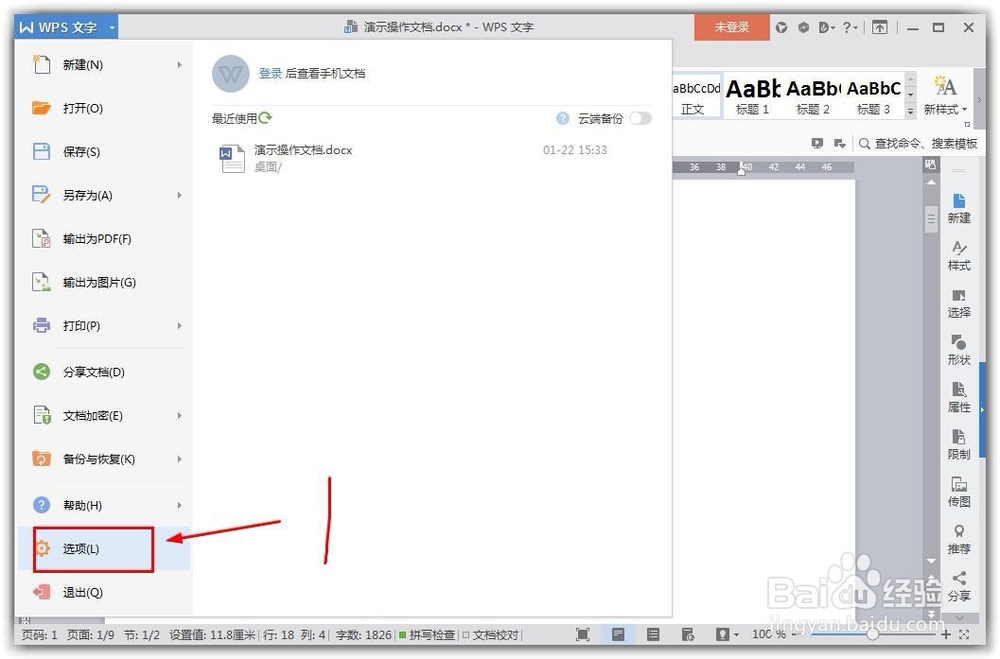The height and width of the screenshot is (659, 1000).
Task: Click the 分享 side pane icon
Action: [959, 586]
